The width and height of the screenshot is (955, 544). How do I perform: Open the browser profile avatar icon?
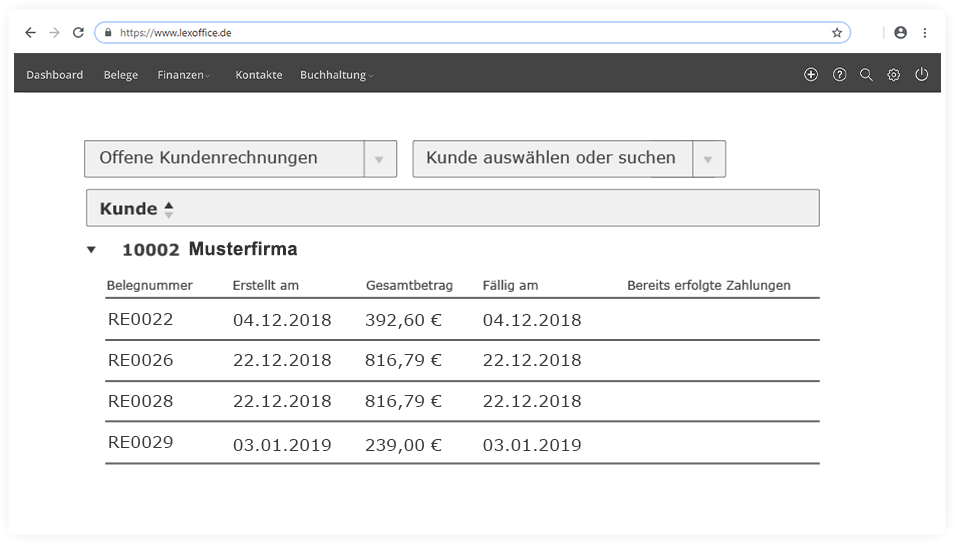900,33
